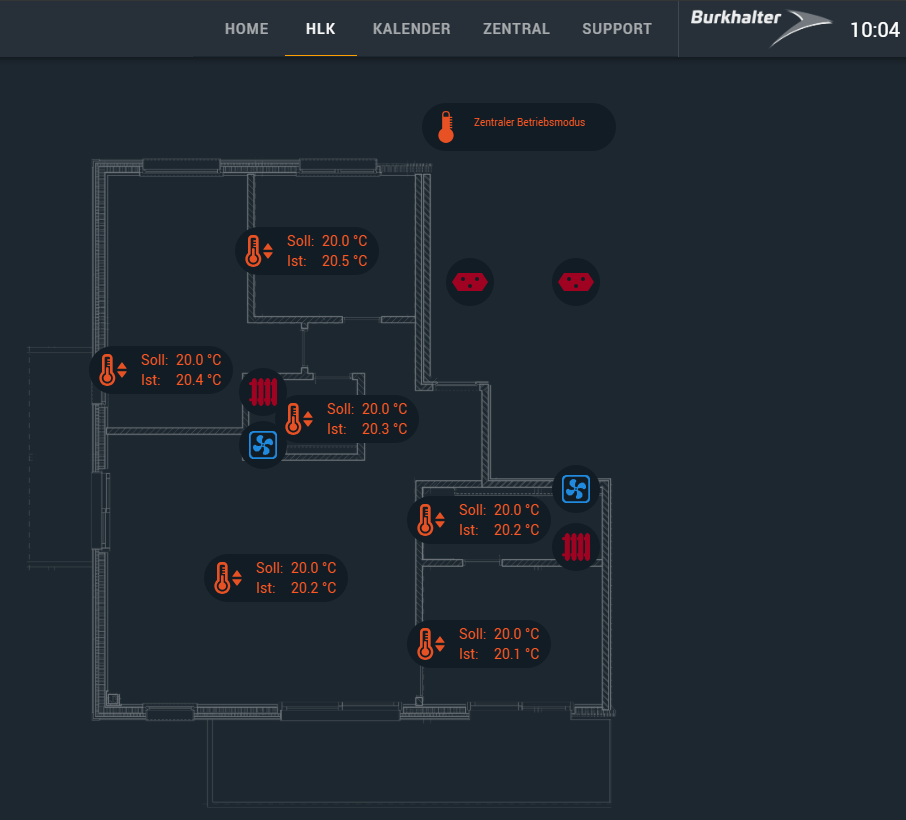906x820 pixels.
Task: Toggle the left red power socket
Action: pyautogui.click(x=470, y=282)
